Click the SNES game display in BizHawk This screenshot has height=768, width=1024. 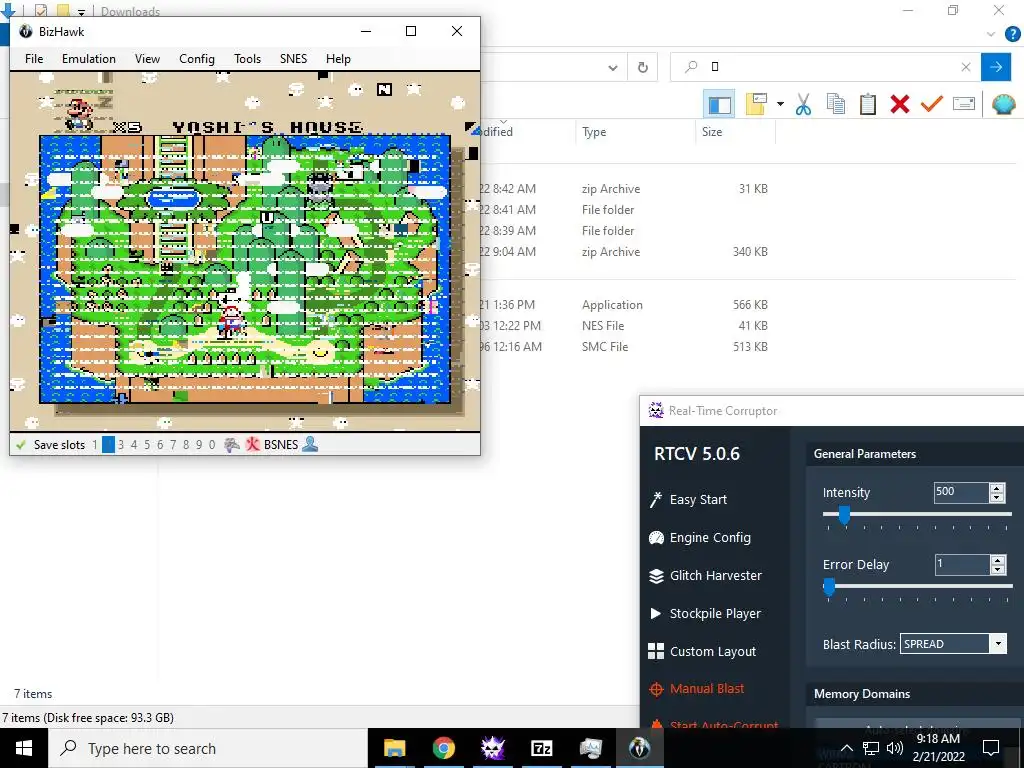coord(245,251)
